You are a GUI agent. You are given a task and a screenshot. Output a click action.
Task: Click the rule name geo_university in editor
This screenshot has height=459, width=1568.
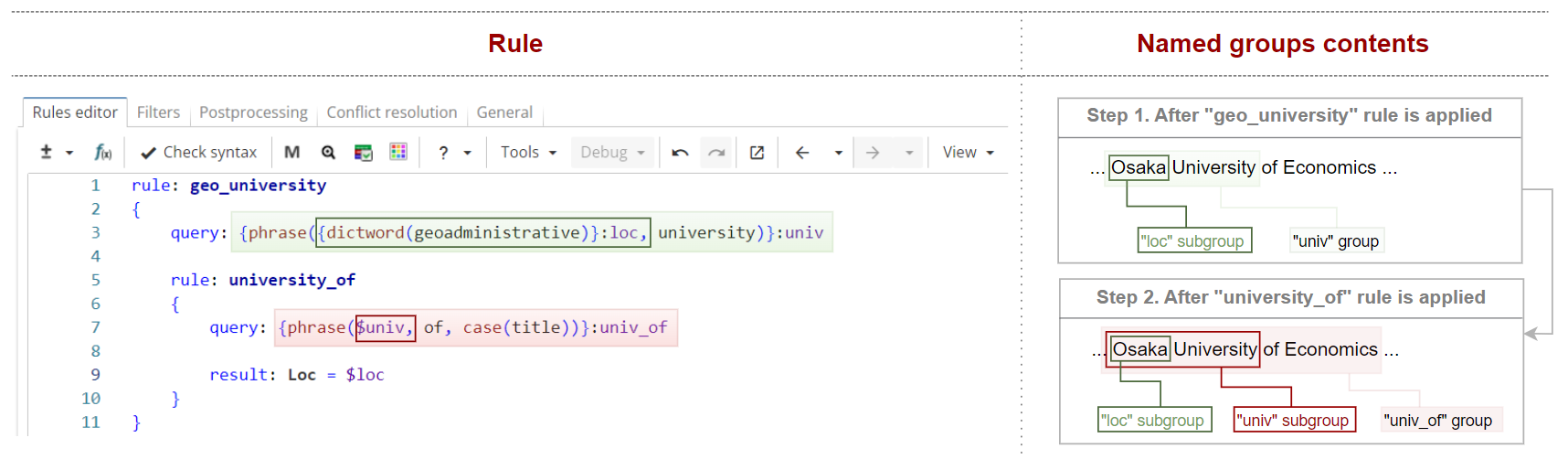pos(258,185)
